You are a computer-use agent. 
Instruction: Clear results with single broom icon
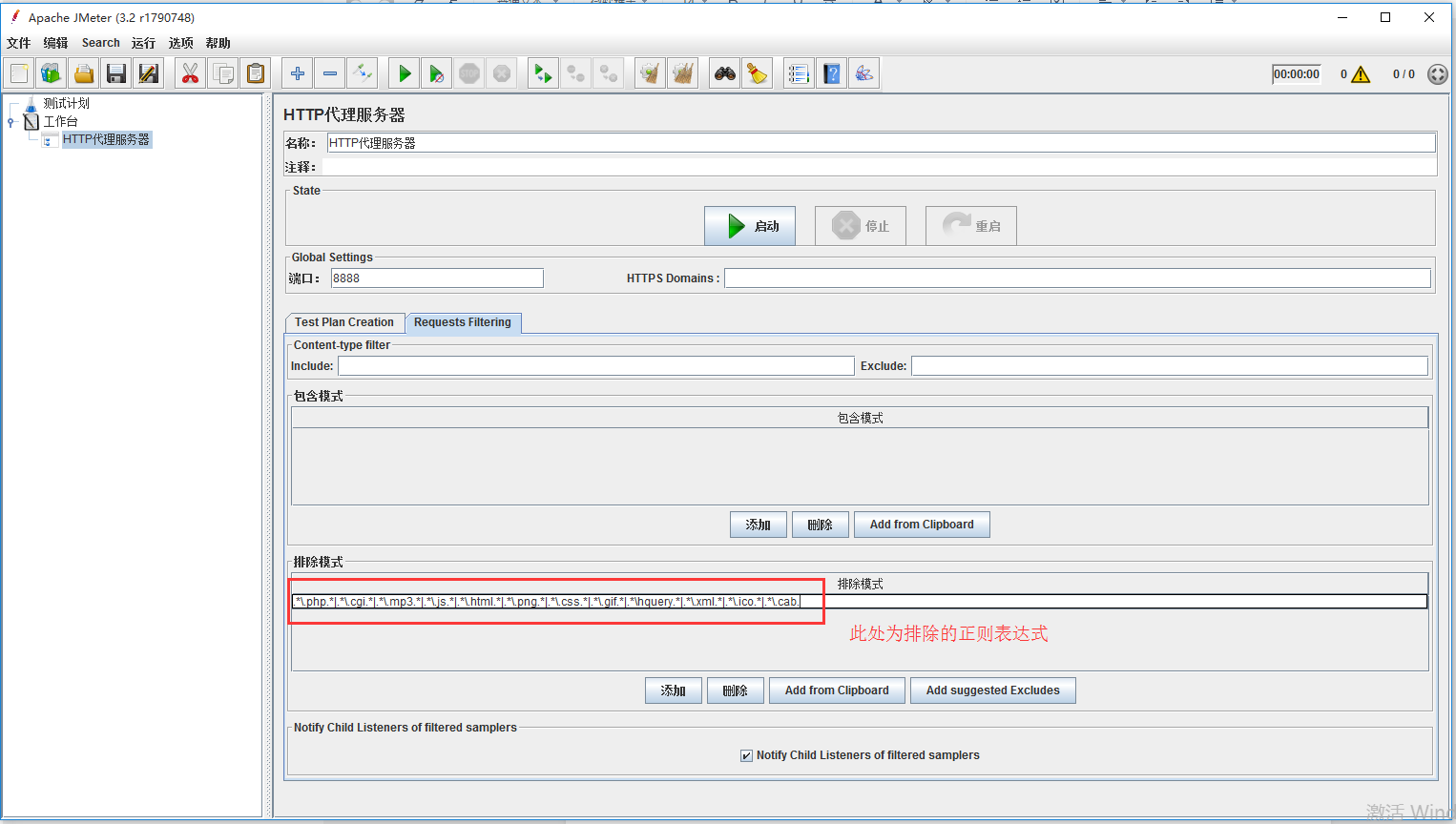pos(651,73)
